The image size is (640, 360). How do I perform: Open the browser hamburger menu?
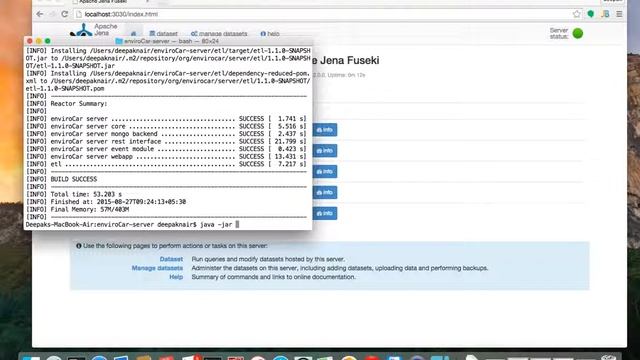[620, 14]
